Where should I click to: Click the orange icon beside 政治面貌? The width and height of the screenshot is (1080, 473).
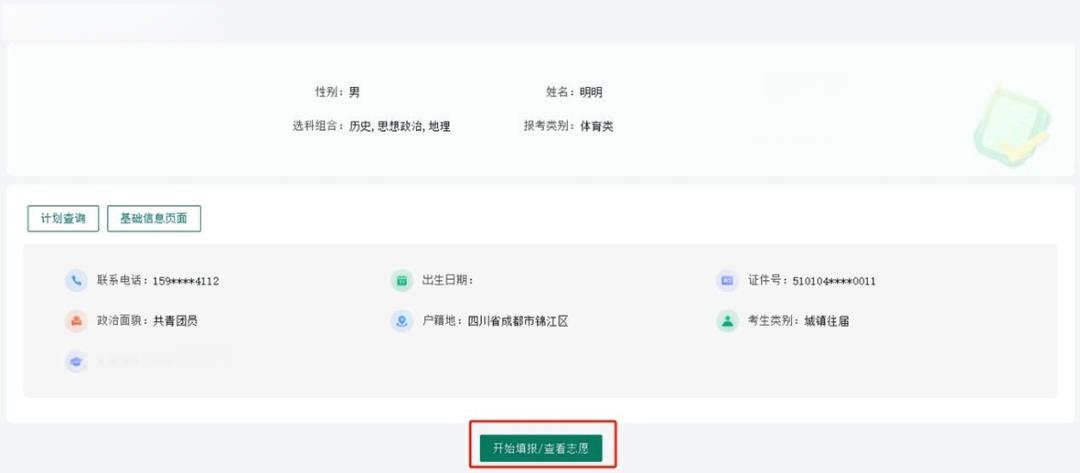(76, 321)
